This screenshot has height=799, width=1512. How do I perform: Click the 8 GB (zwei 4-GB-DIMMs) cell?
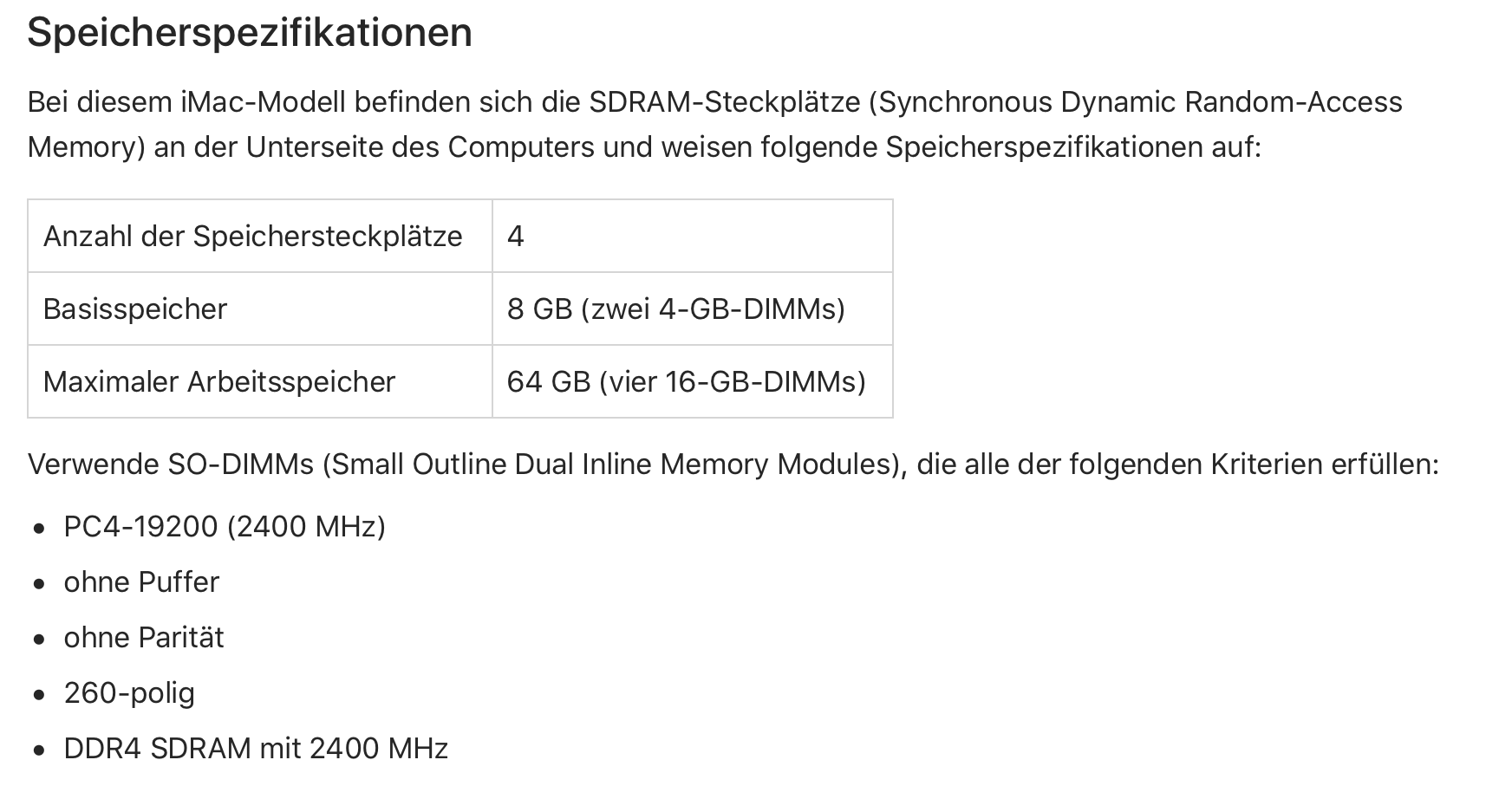click(676, 309)
